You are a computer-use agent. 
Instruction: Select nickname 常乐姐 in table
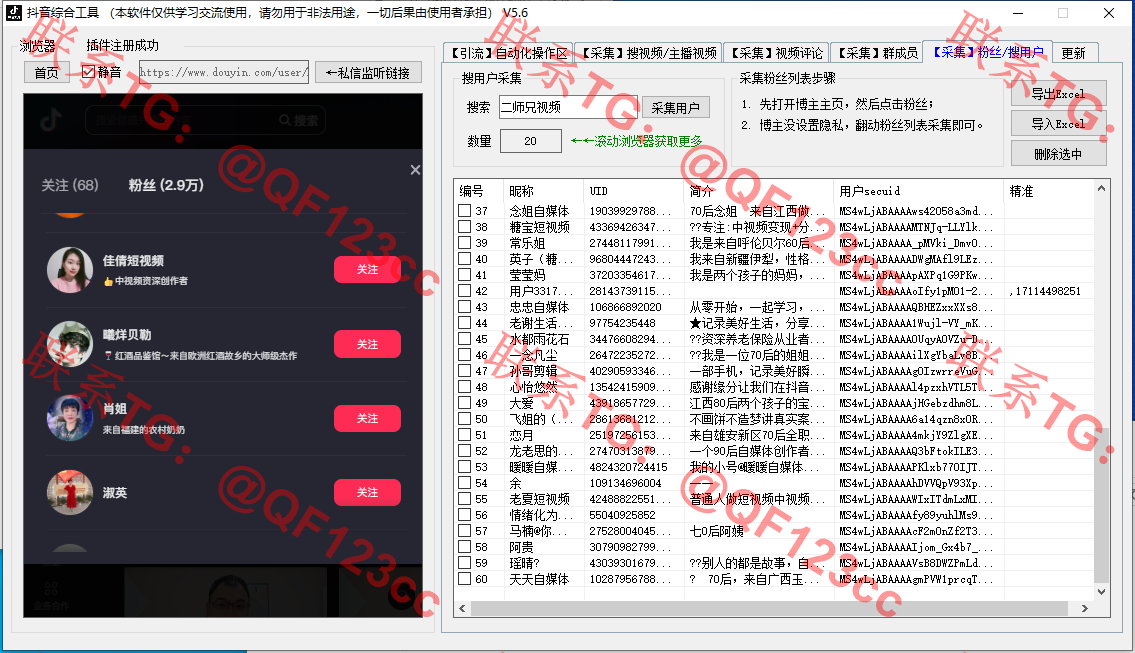coord(527,243)
